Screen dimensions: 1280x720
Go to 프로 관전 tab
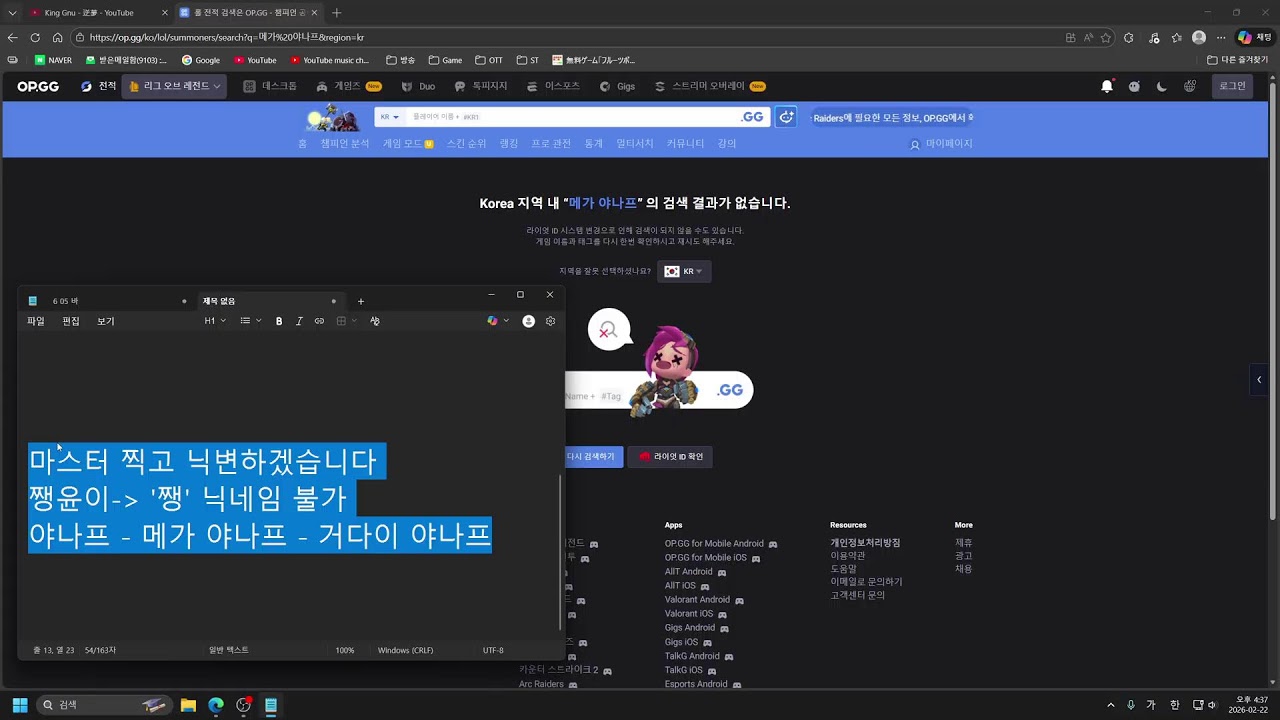click(x=551, y=144)
